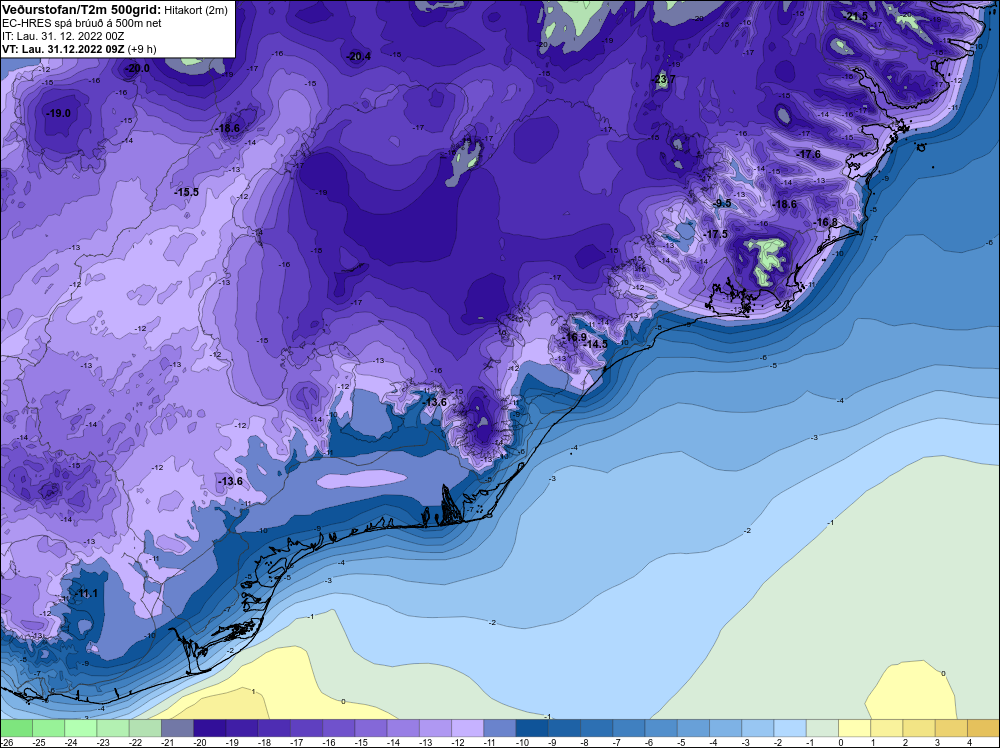Click the '-23.7' temperature value on the map

click(663, 80)
